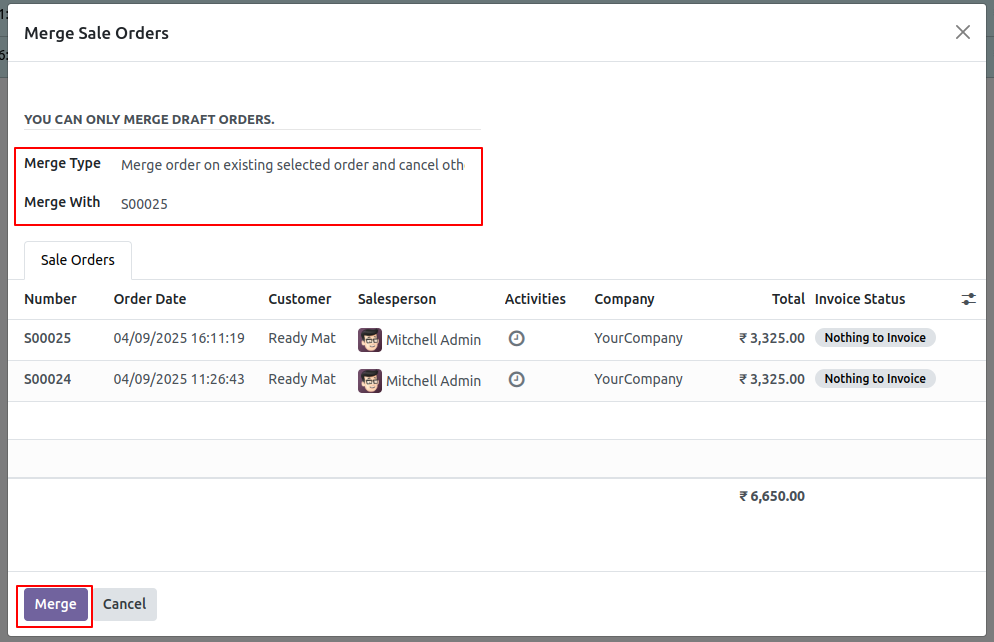994x642 pixels.
Task: Sort by the Number column header
Action: point(50,299)
